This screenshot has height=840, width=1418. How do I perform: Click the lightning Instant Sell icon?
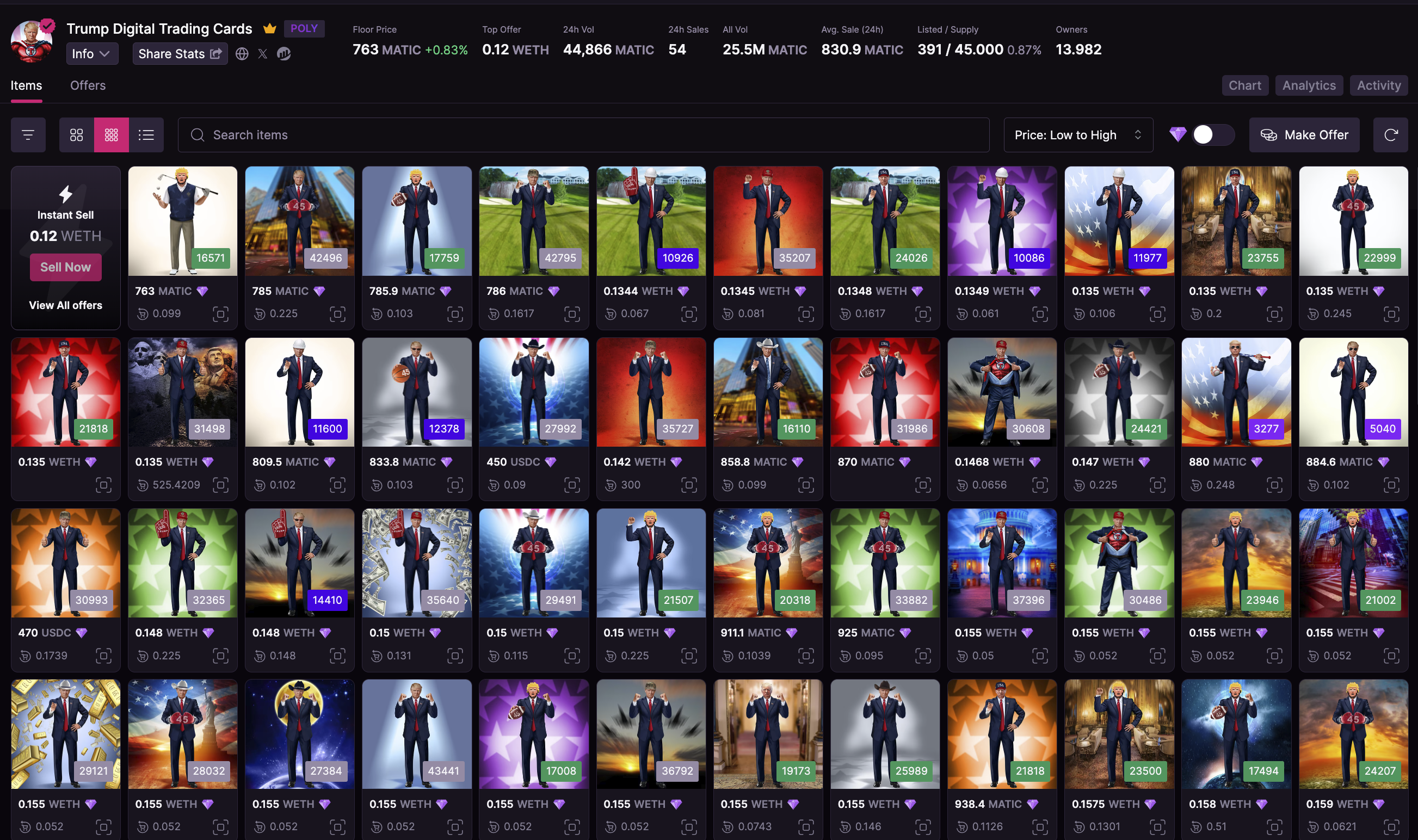66,194
